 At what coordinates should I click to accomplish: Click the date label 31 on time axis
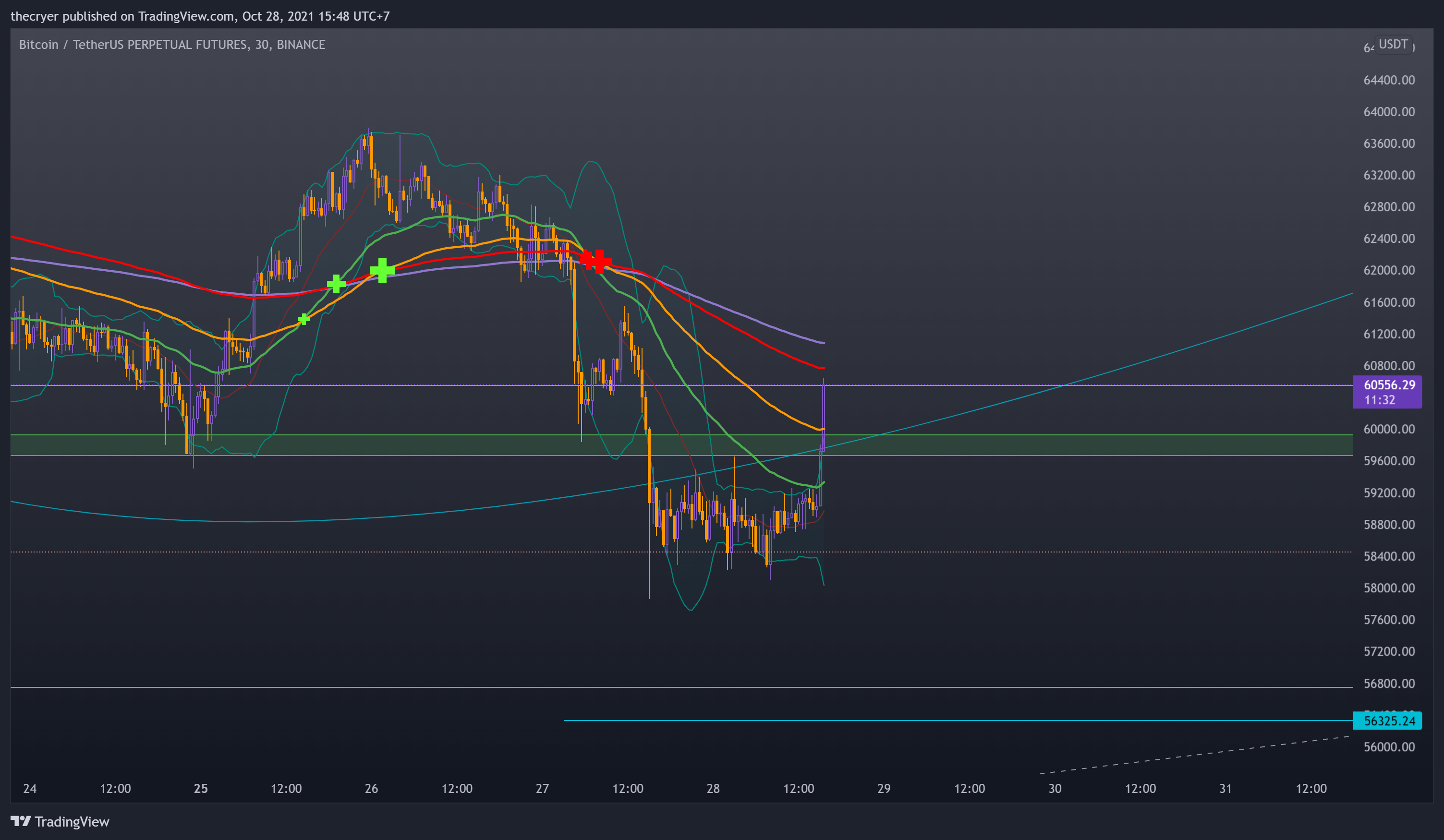click(1225, 789)
